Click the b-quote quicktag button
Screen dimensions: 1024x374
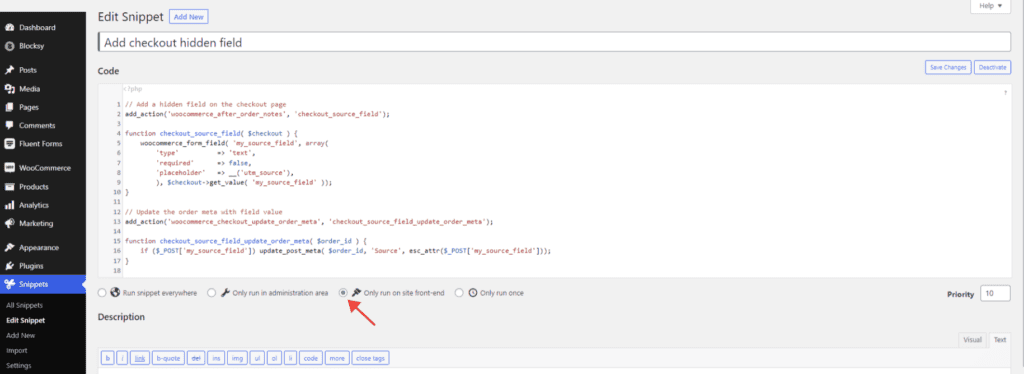pos(168,358)
